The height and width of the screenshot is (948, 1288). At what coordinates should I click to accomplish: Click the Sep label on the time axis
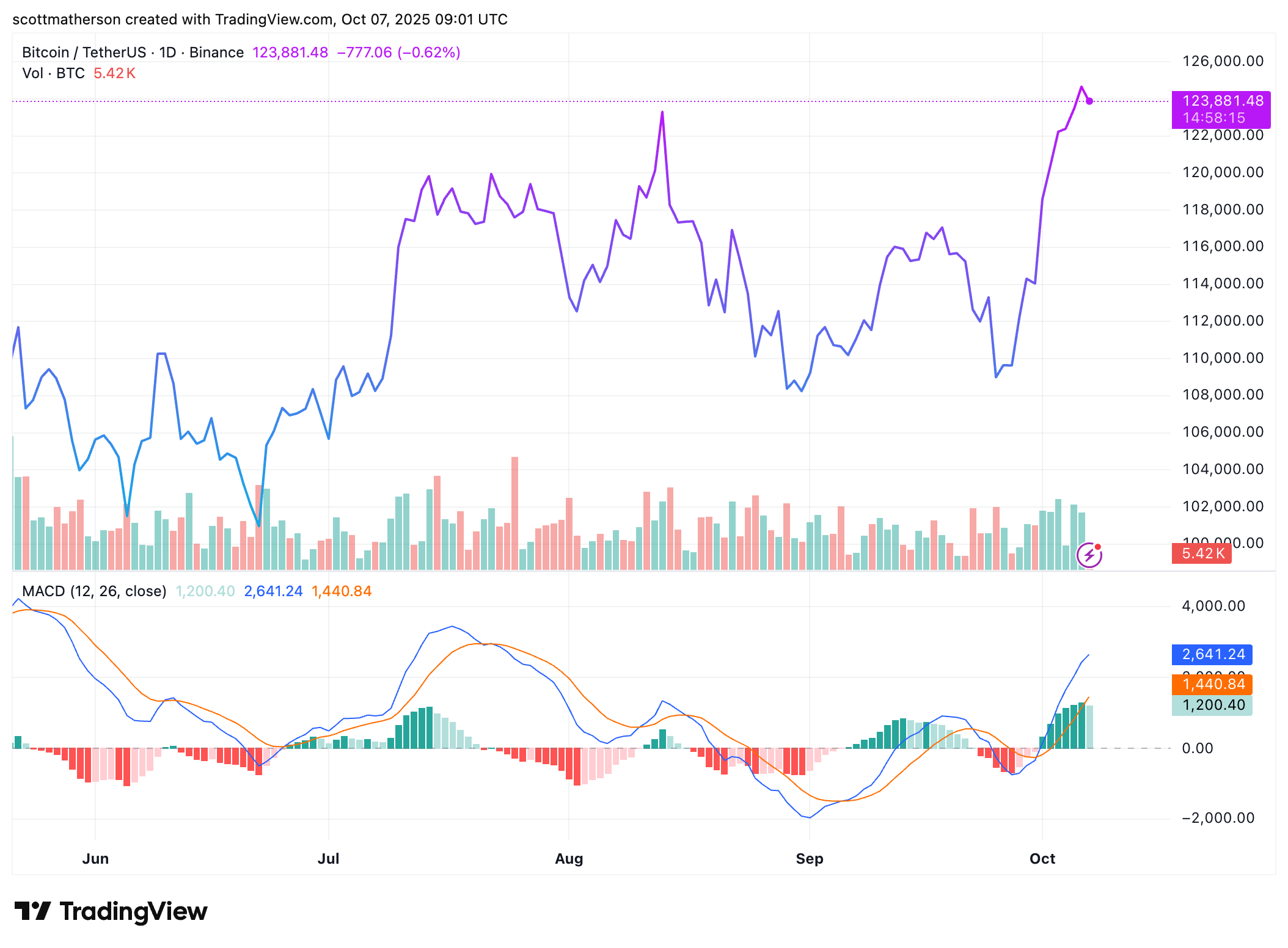(810, 859)
